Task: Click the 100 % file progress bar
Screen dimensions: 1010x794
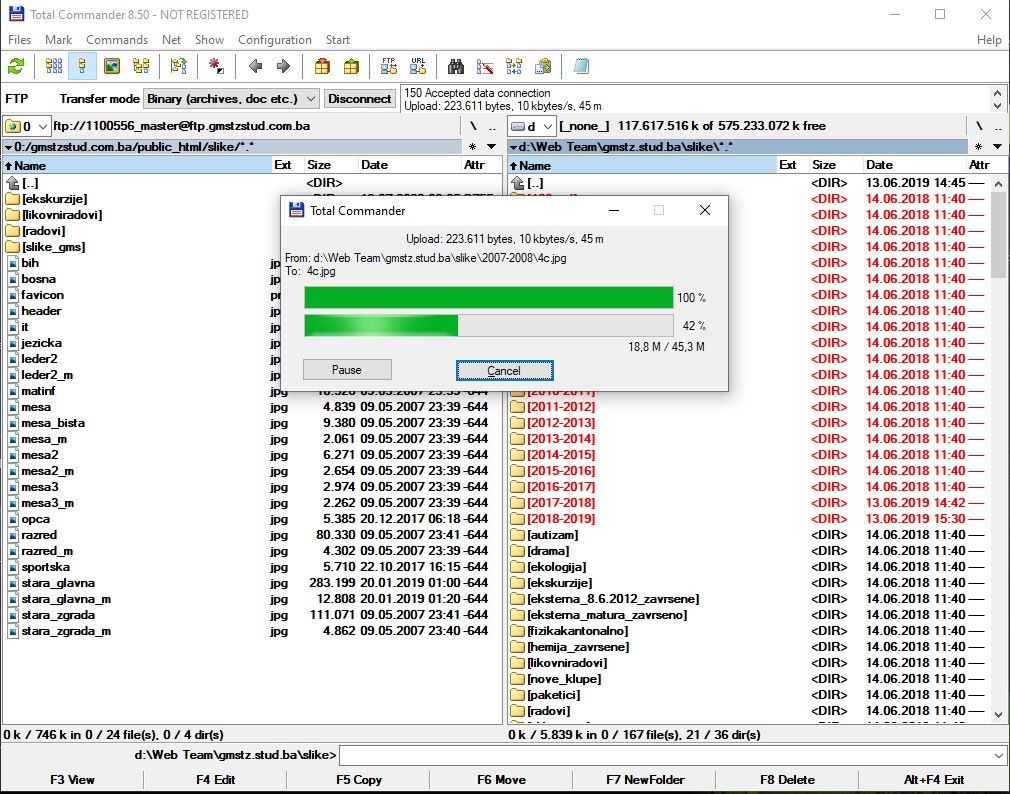Action: [x=489, y=298]
